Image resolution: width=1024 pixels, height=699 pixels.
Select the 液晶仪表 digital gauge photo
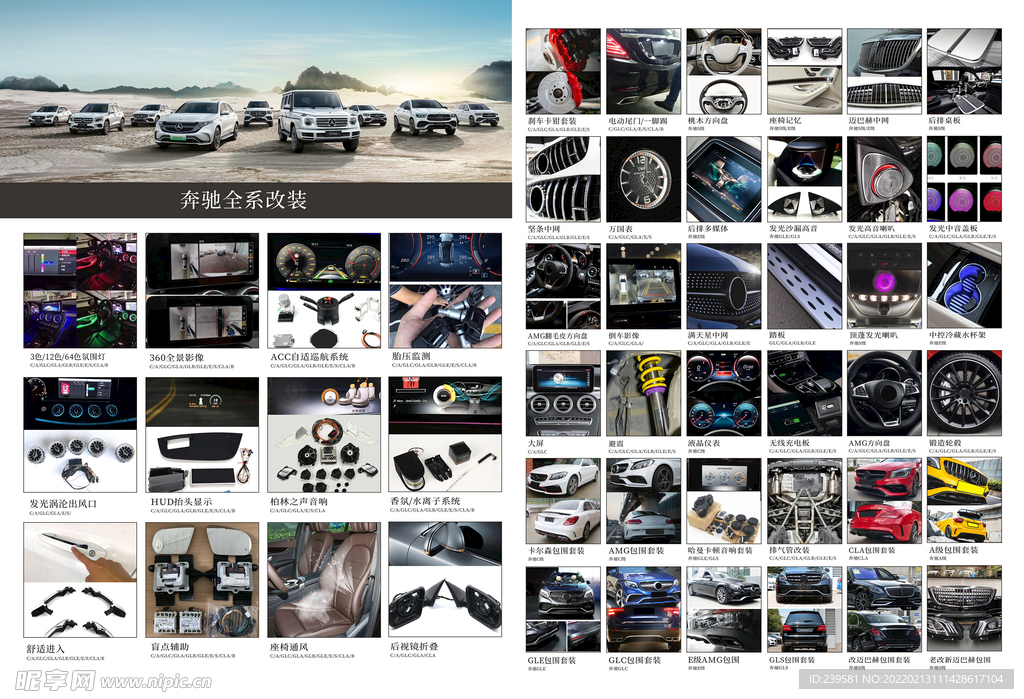coord(724,393)
